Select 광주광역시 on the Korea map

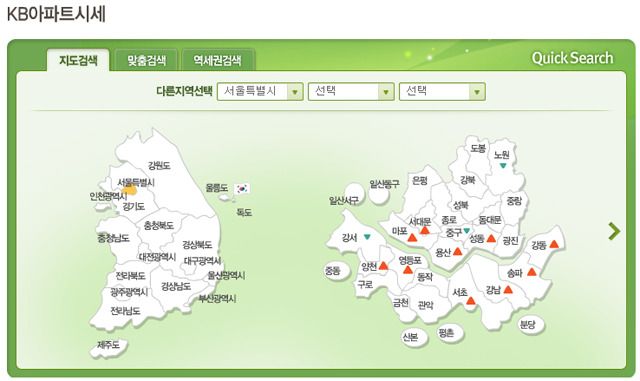click(129, 292)
